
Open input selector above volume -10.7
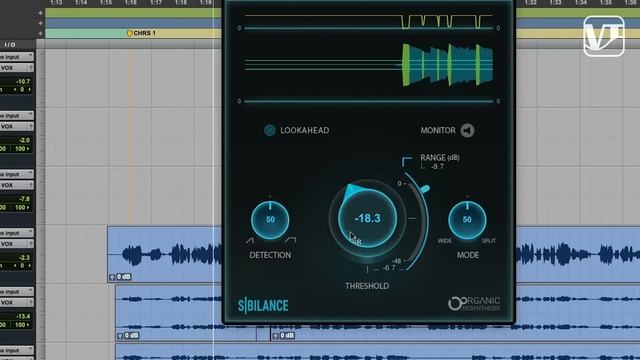point(16,57)
